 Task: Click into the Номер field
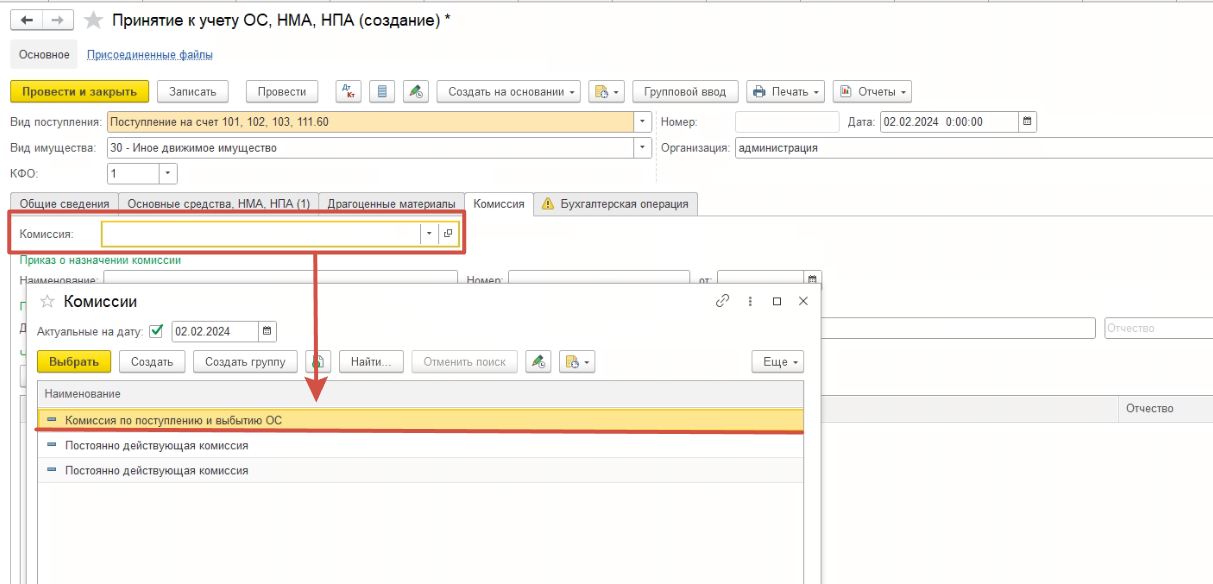(787, 122)
